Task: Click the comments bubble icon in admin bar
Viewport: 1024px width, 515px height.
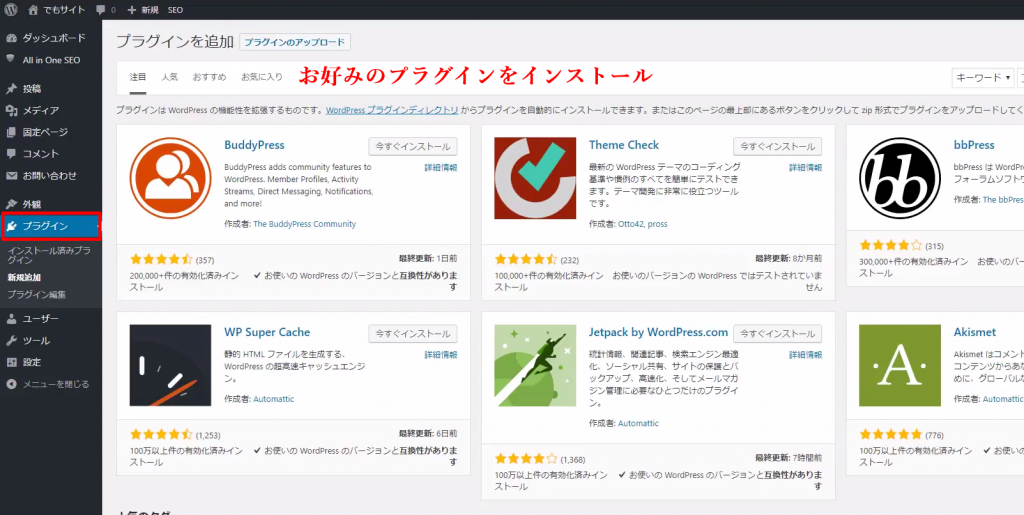Action: point(101,10)
